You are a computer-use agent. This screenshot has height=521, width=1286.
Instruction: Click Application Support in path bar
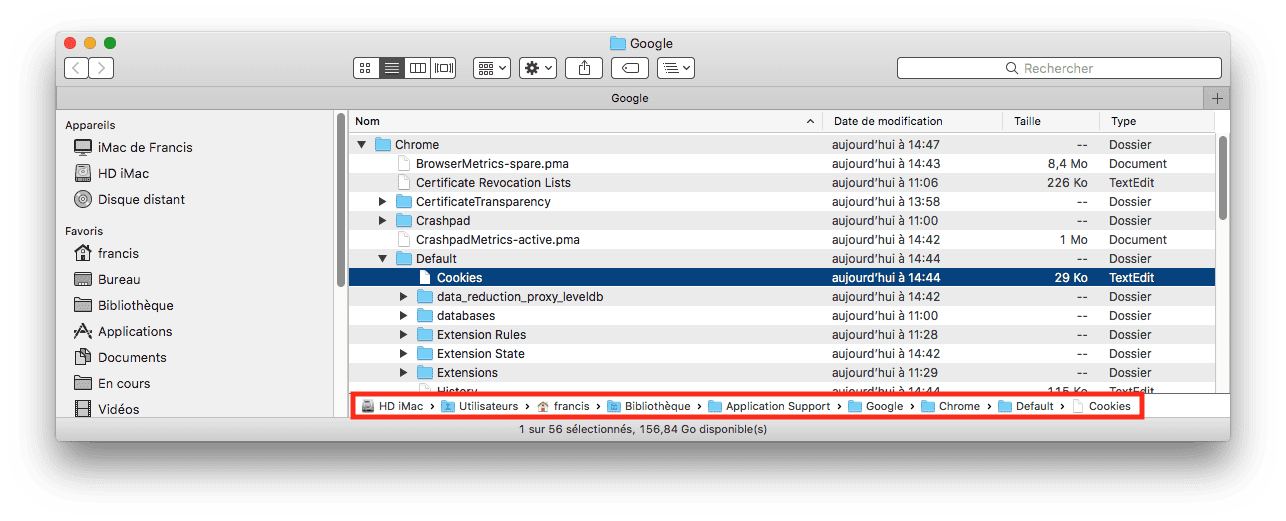pos(769,407)
